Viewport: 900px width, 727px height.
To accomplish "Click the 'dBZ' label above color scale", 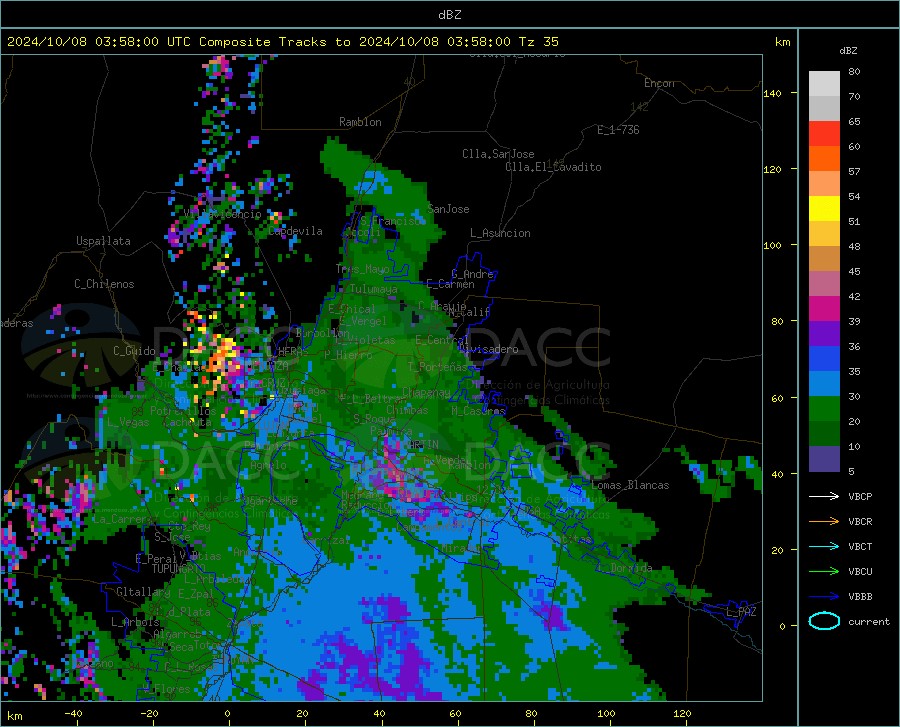I will pos(848,50).
